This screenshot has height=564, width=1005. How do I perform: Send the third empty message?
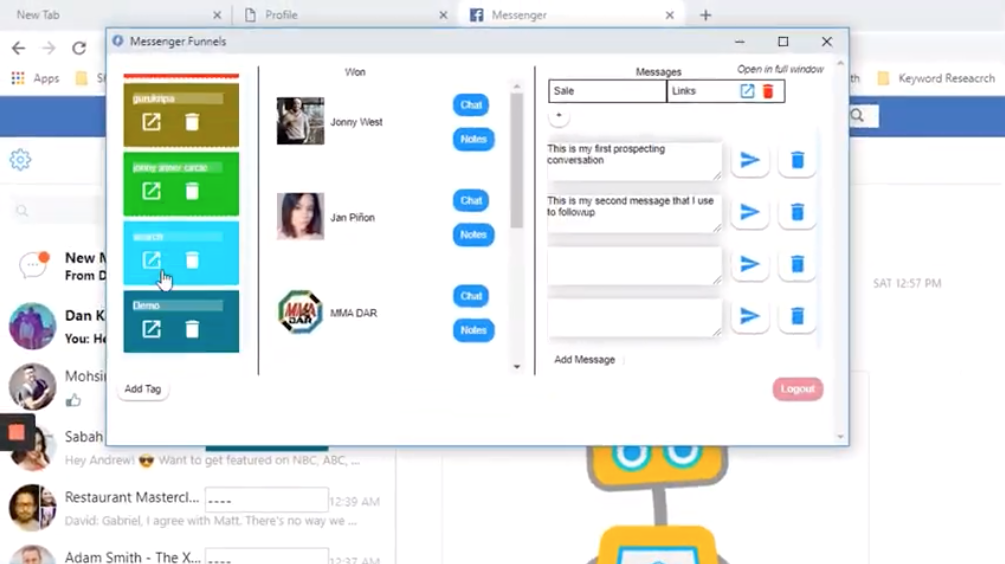coord(749,263)
